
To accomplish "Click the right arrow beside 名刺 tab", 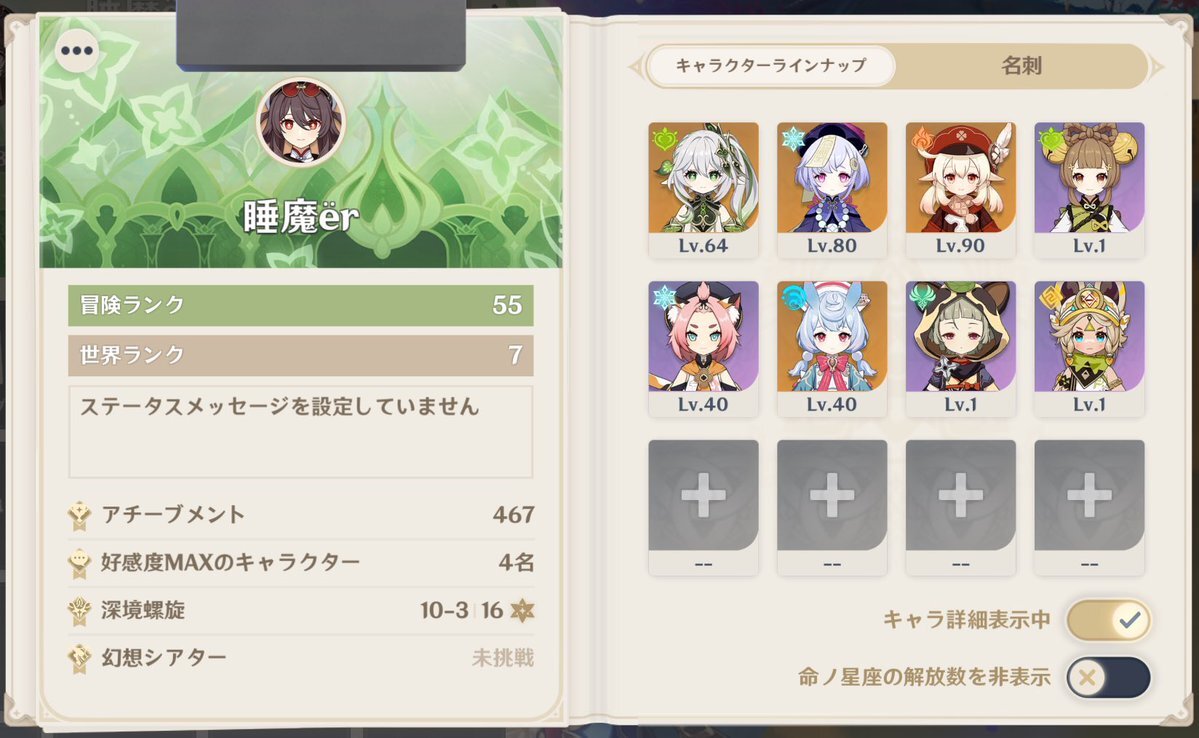I will [x=1156, y=67].
